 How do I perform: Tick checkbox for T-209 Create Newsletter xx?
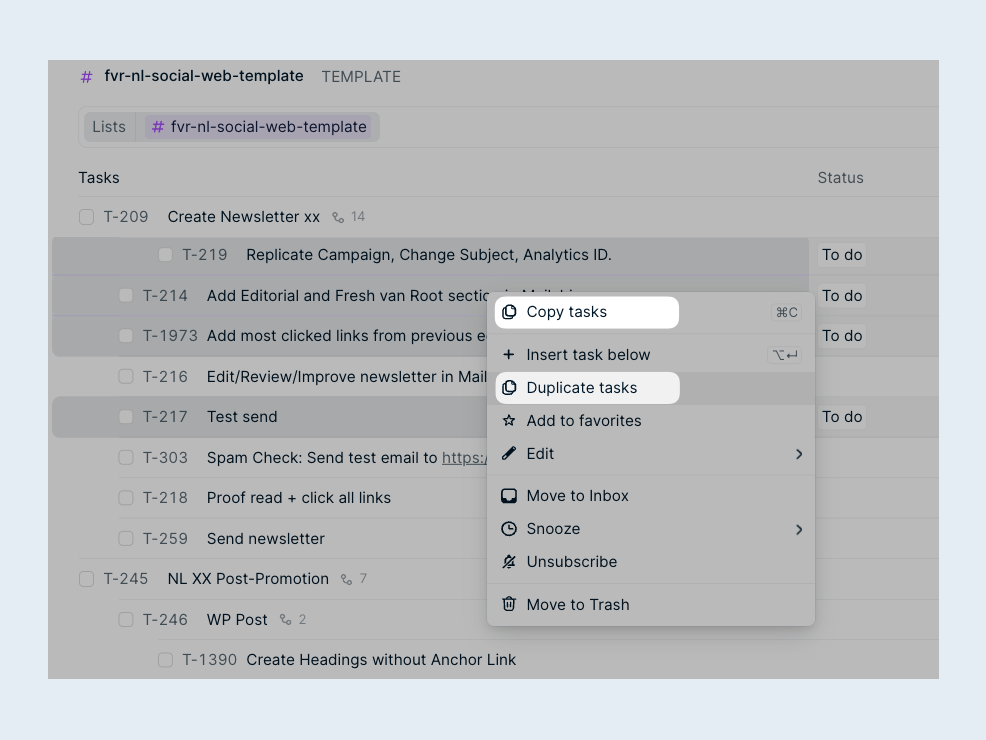pyautogui.click(x=87, y=217)
